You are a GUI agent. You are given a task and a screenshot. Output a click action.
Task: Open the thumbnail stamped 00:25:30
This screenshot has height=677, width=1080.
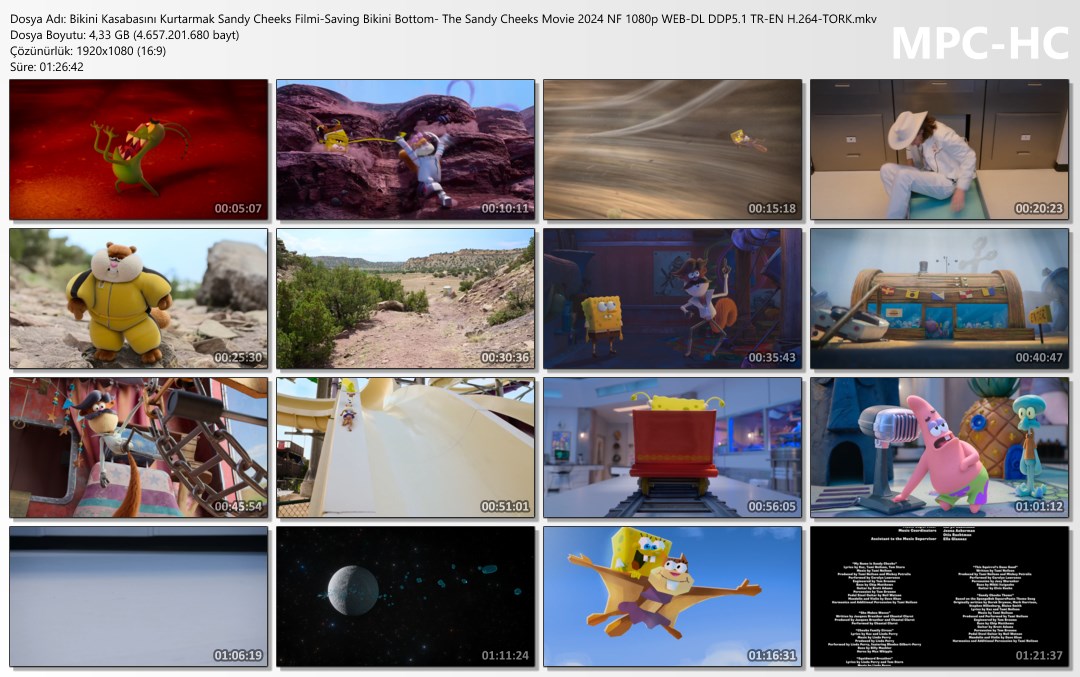[138, 299]
